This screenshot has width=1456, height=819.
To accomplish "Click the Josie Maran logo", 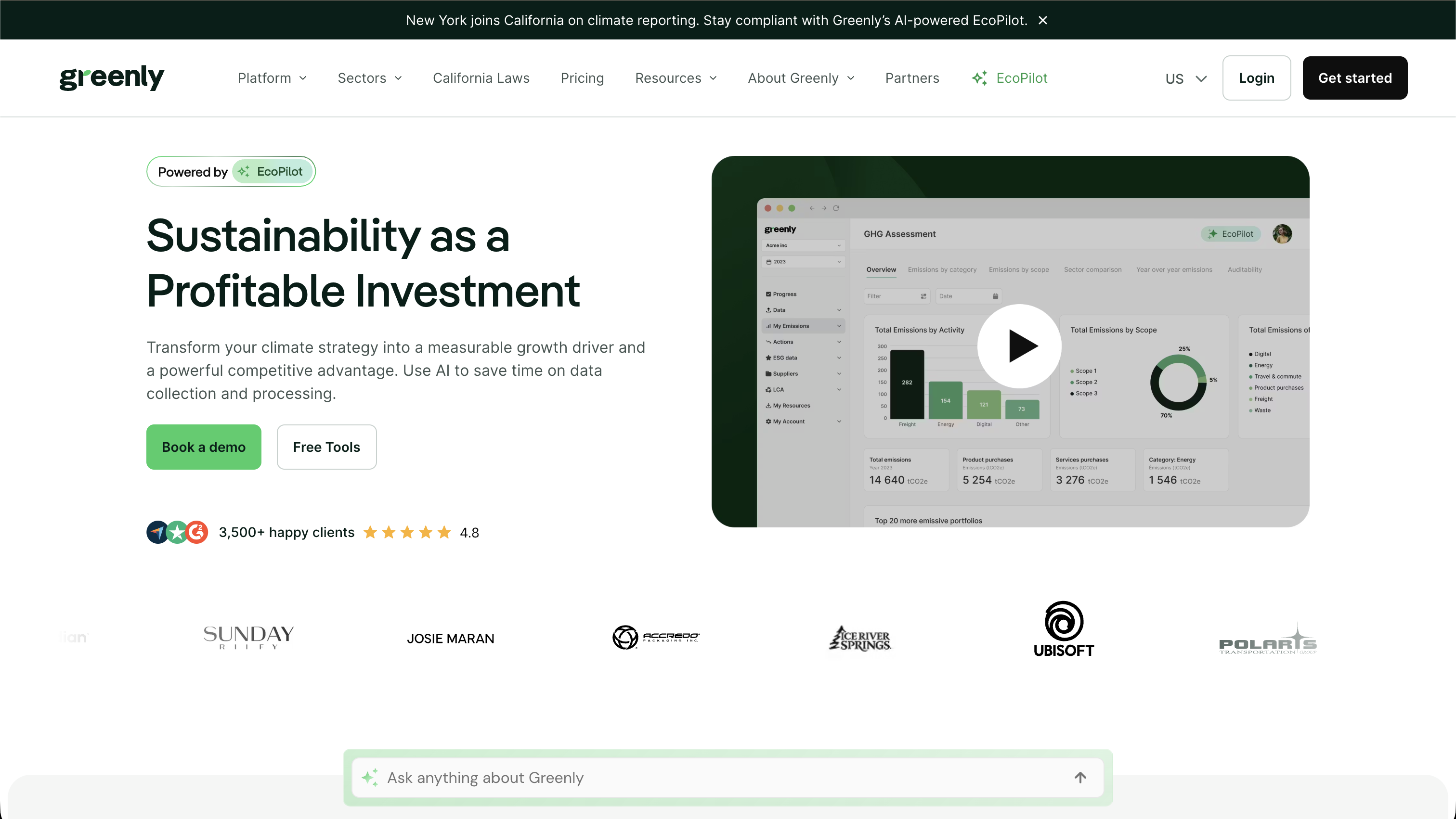I will click(451, 638).
